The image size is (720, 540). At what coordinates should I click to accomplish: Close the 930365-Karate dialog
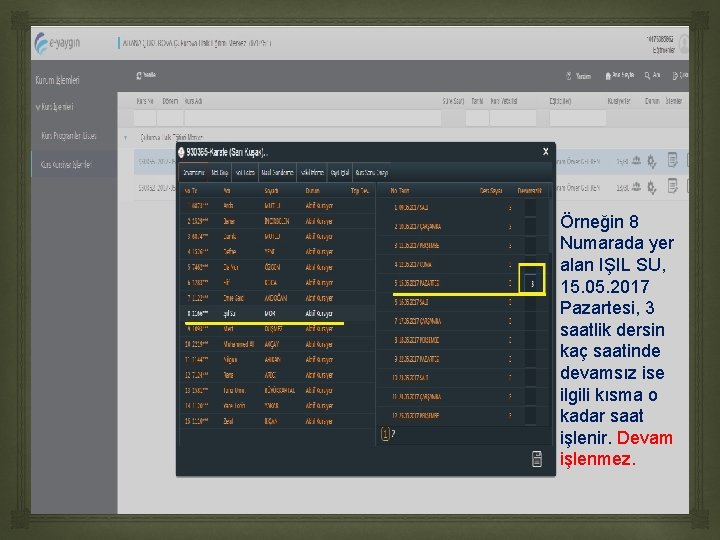[546, 152]
